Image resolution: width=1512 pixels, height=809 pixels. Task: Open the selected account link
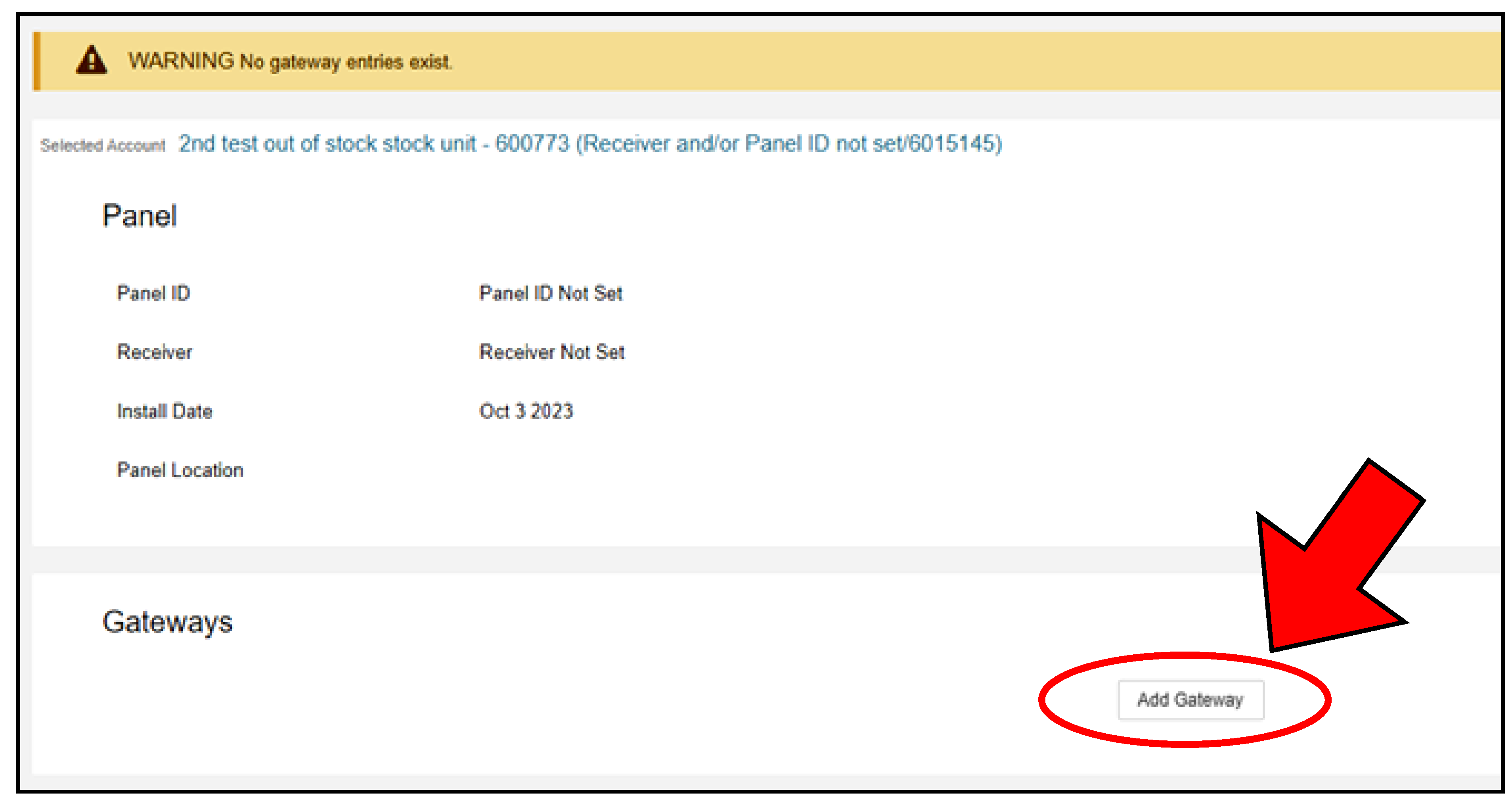[x=590, y=144]
